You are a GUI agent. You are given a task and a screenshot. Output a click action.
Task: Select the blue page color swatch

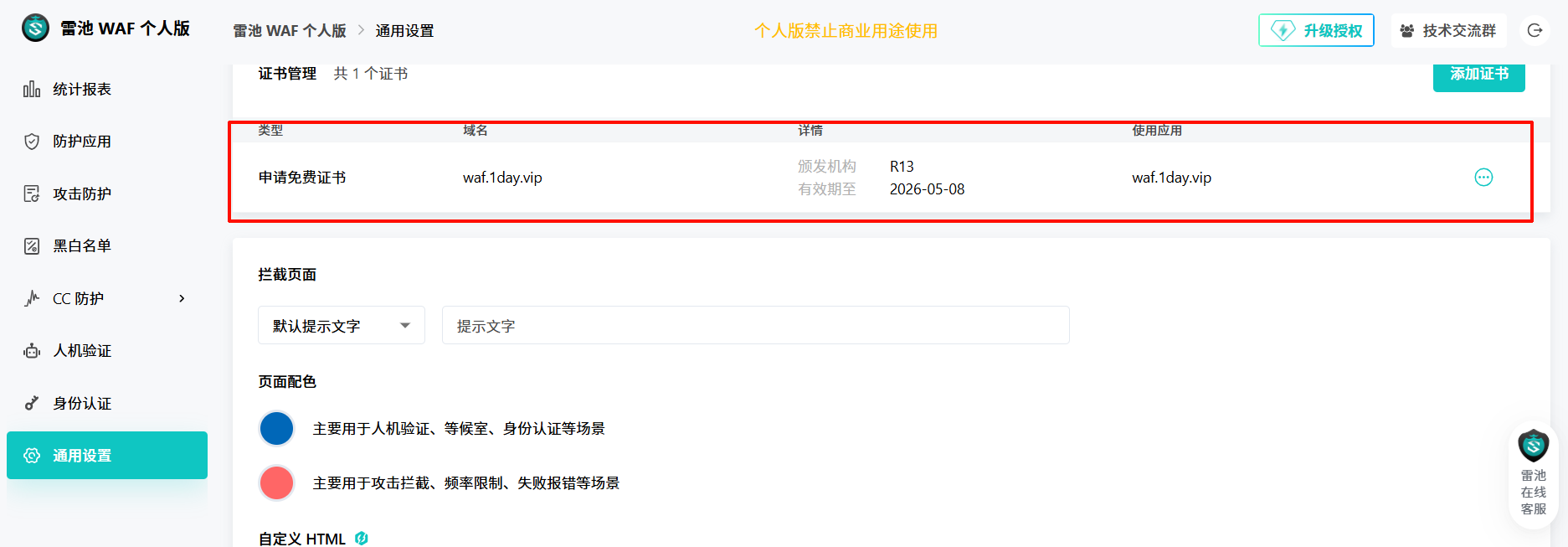(276, 428)
